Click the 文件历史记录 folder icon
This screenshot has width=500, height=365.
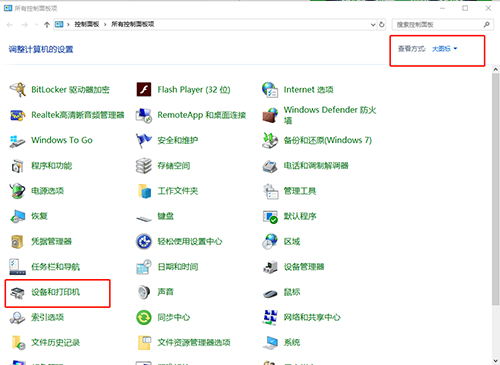[x=18, y=343]
